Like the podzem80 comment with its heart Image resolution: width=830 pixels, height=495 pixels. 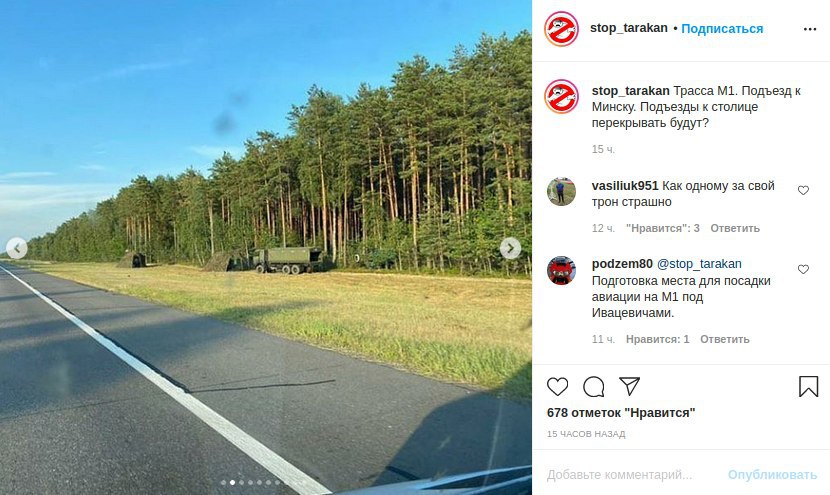pos(803,269)
